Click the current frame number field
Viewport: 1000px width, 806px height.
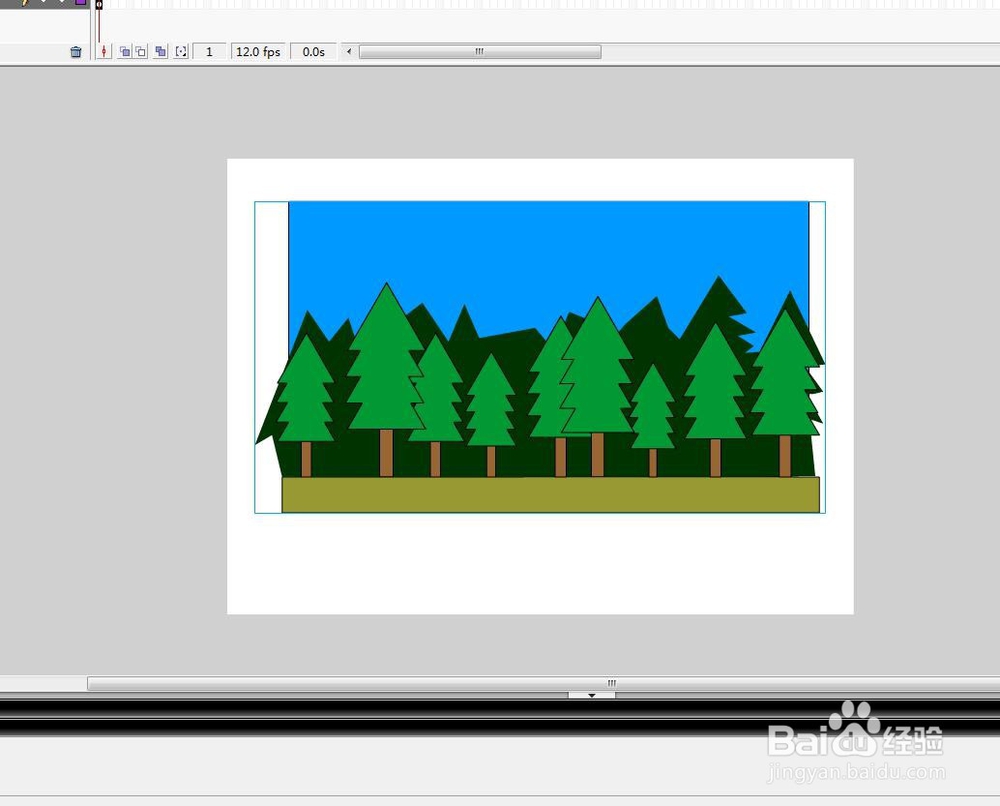[x=209, y=52]
